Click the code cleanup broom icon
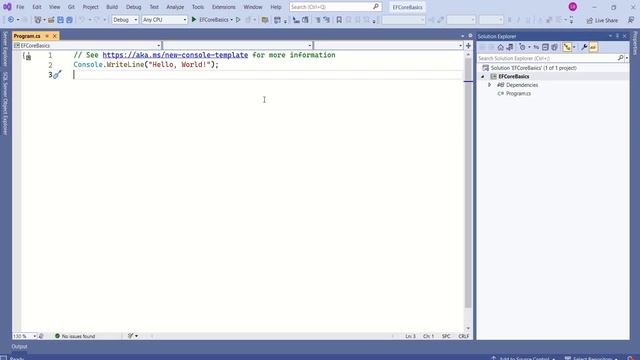The width and height of the screenshot is (640, 360). 130,336
